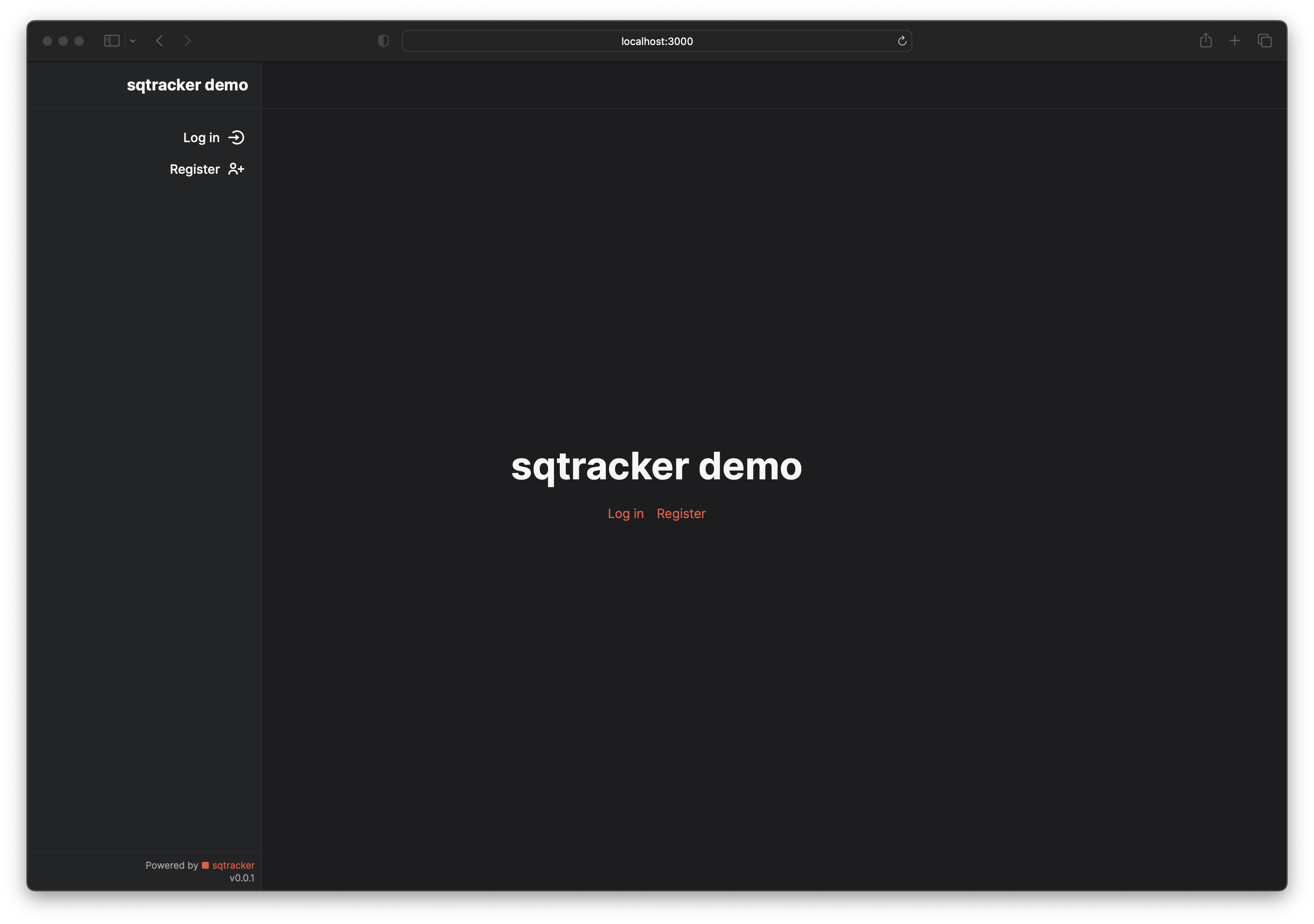The image size is (1314, 924).
Task: Click the privacy shield icon beside the address bar
Action: [384, 41]
